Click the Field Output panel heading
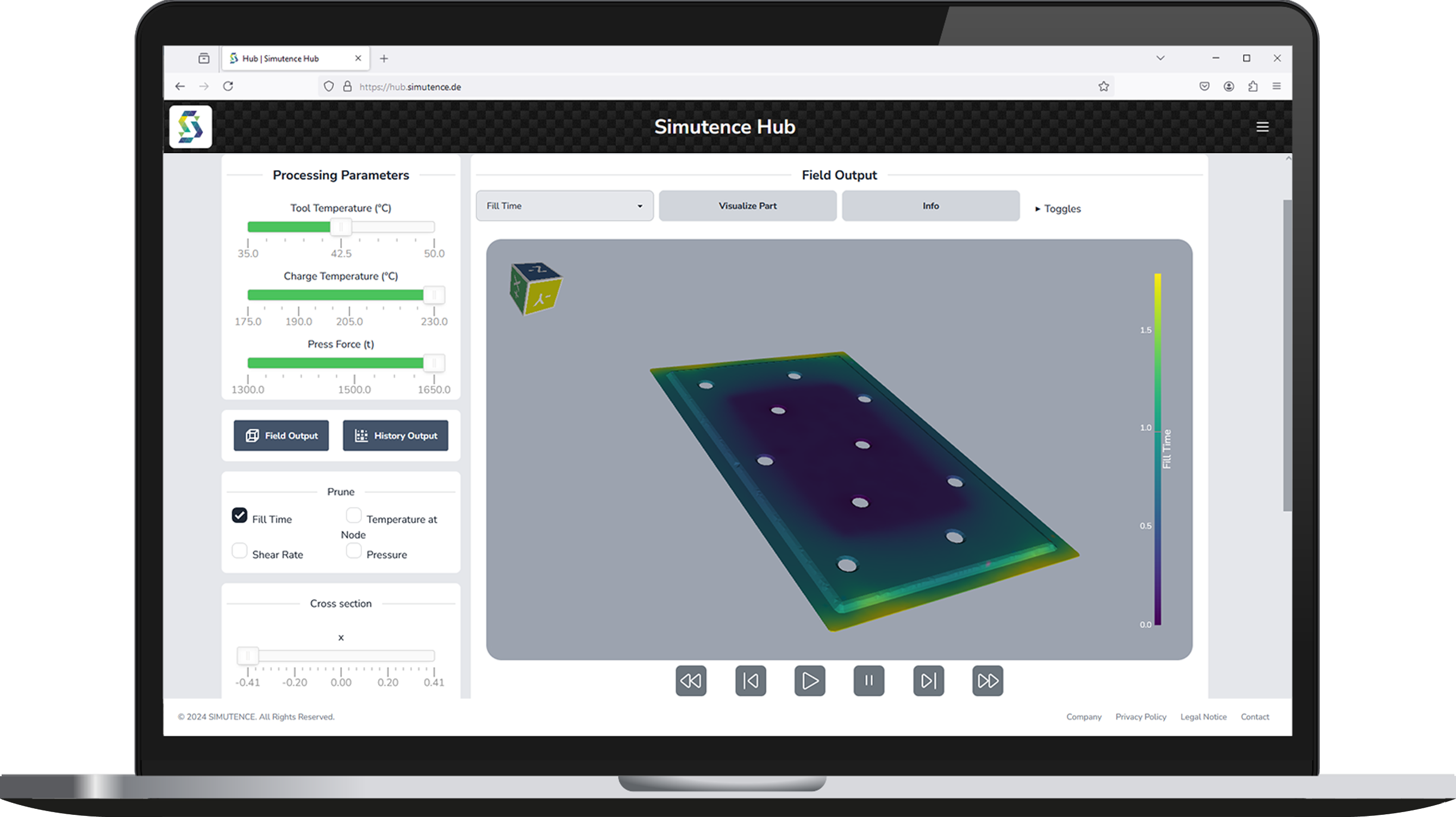The width and height of the screenshot is (1456, 817). tap(839, 175)
